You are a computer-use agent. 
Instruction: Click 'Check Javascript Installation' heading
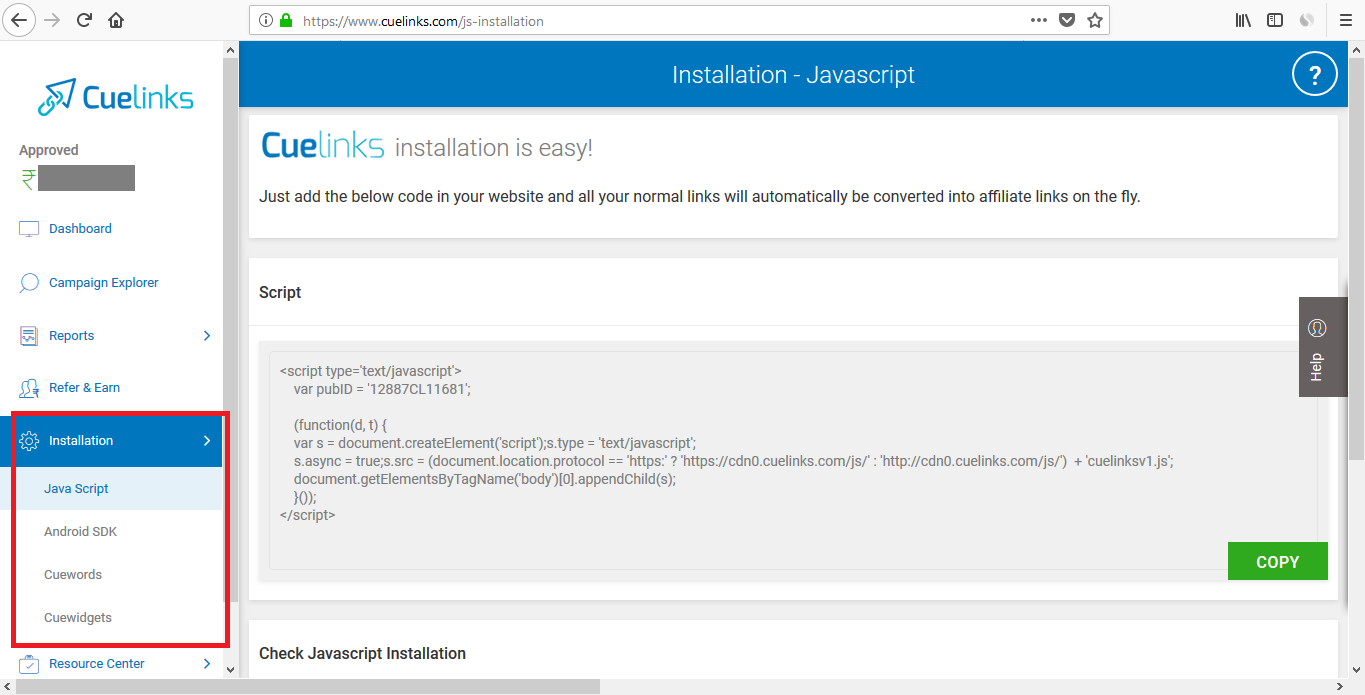(x=363, y=654)
